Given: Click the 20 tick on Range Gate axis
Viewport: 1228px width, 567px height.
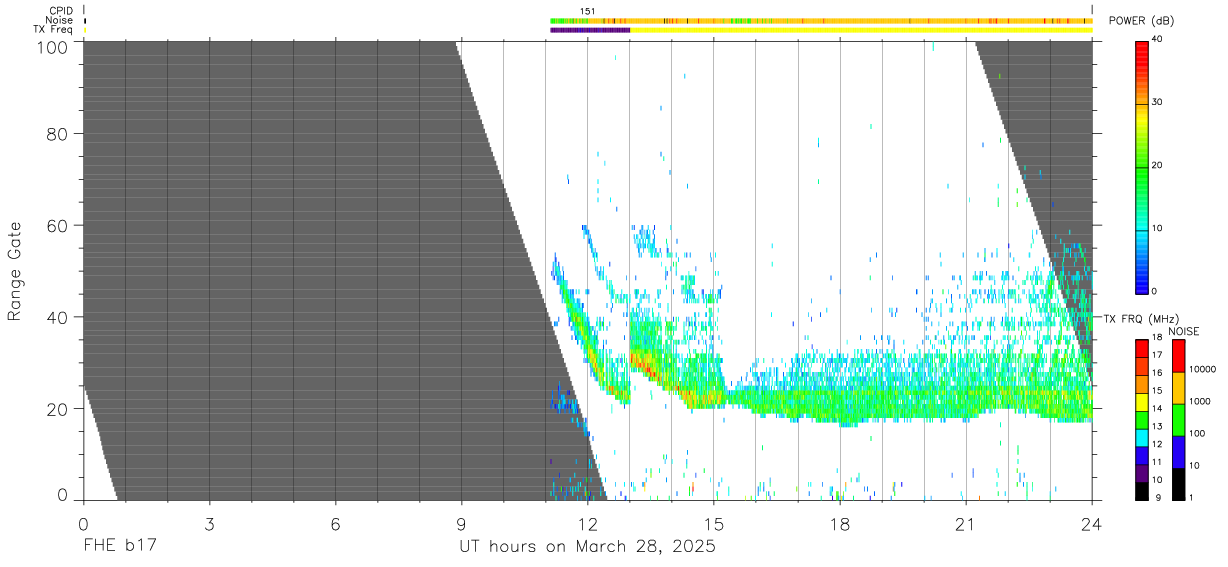Looking at the screenshot, I should pyautogui.click(x=59, y=409).
